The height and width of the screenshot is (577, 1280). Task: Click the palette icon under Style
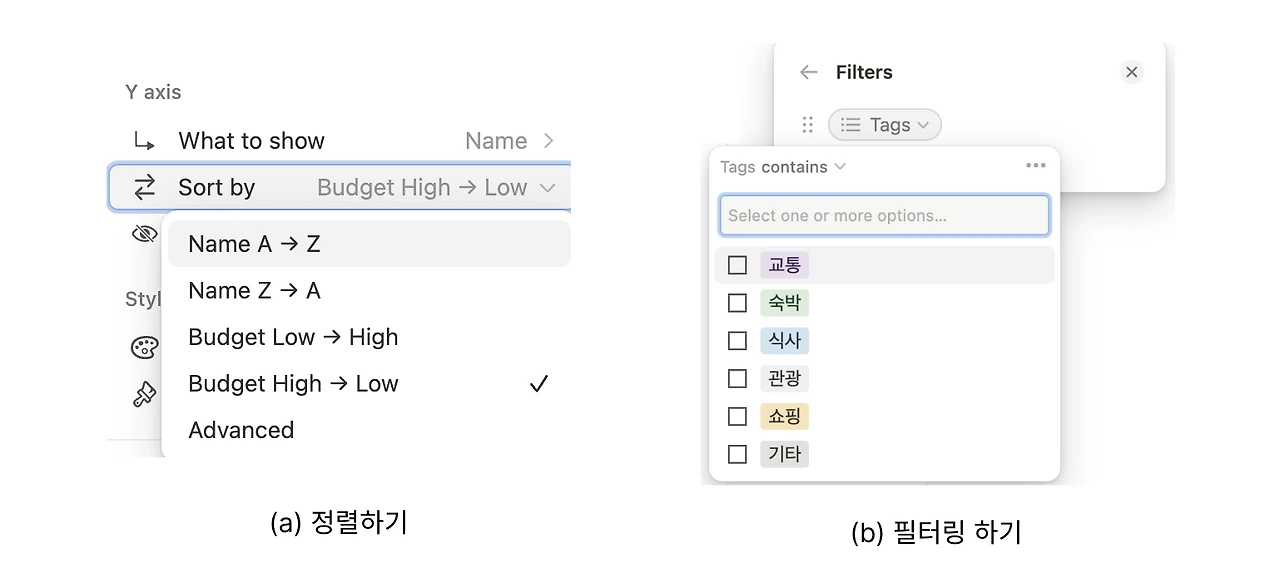click(x=145, y=347)
